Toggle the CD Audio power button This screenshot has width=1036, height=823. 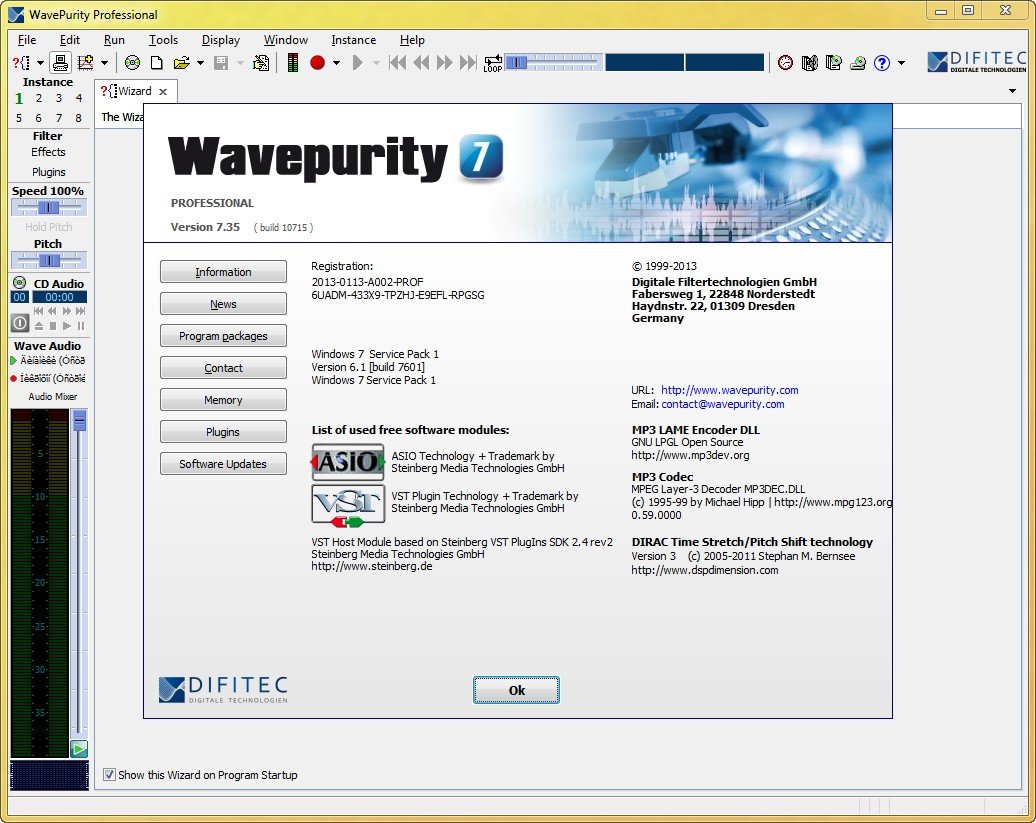[x=20, y=324]
